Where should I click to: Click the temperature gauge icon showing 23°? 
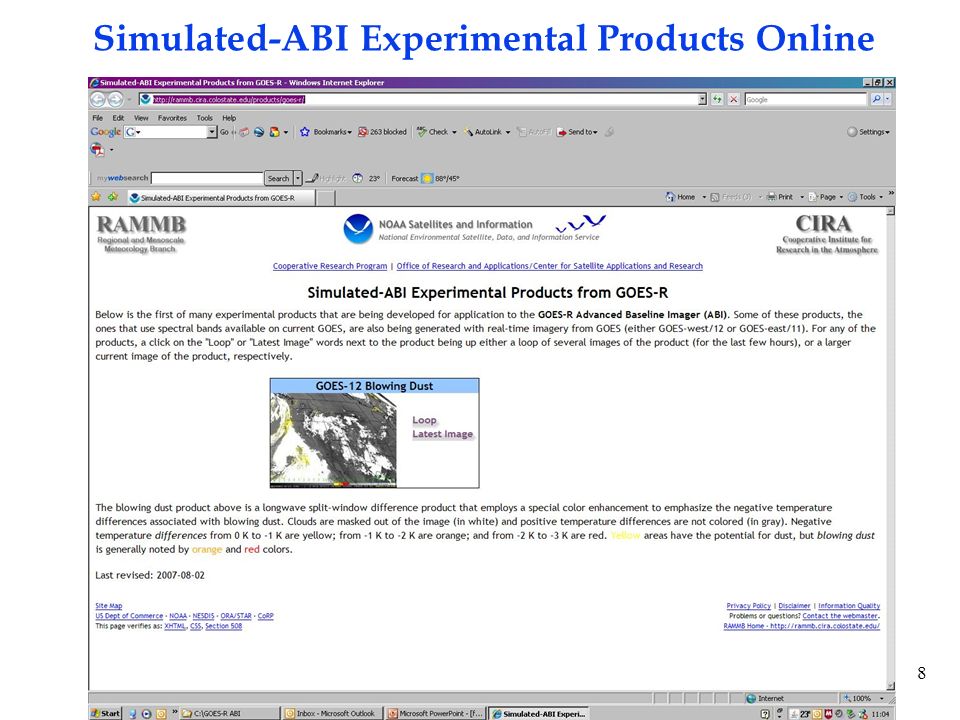(357, 178)
